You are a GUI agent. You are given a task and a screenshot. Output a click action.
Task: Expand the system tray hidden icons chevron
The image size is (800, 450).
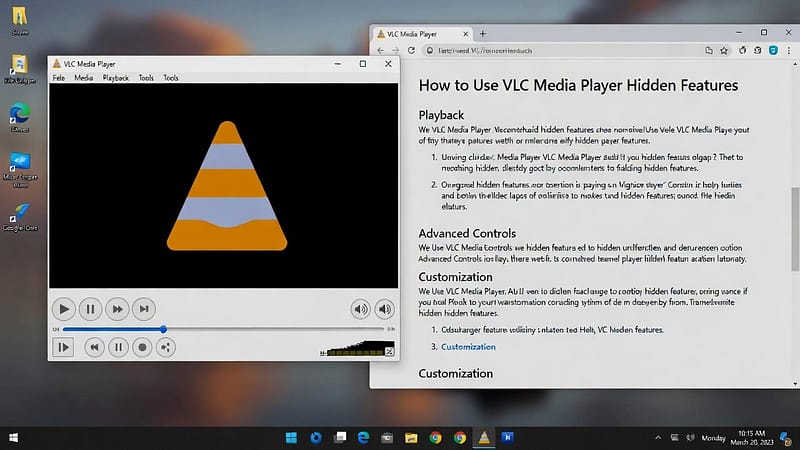(x=658, y=438)
